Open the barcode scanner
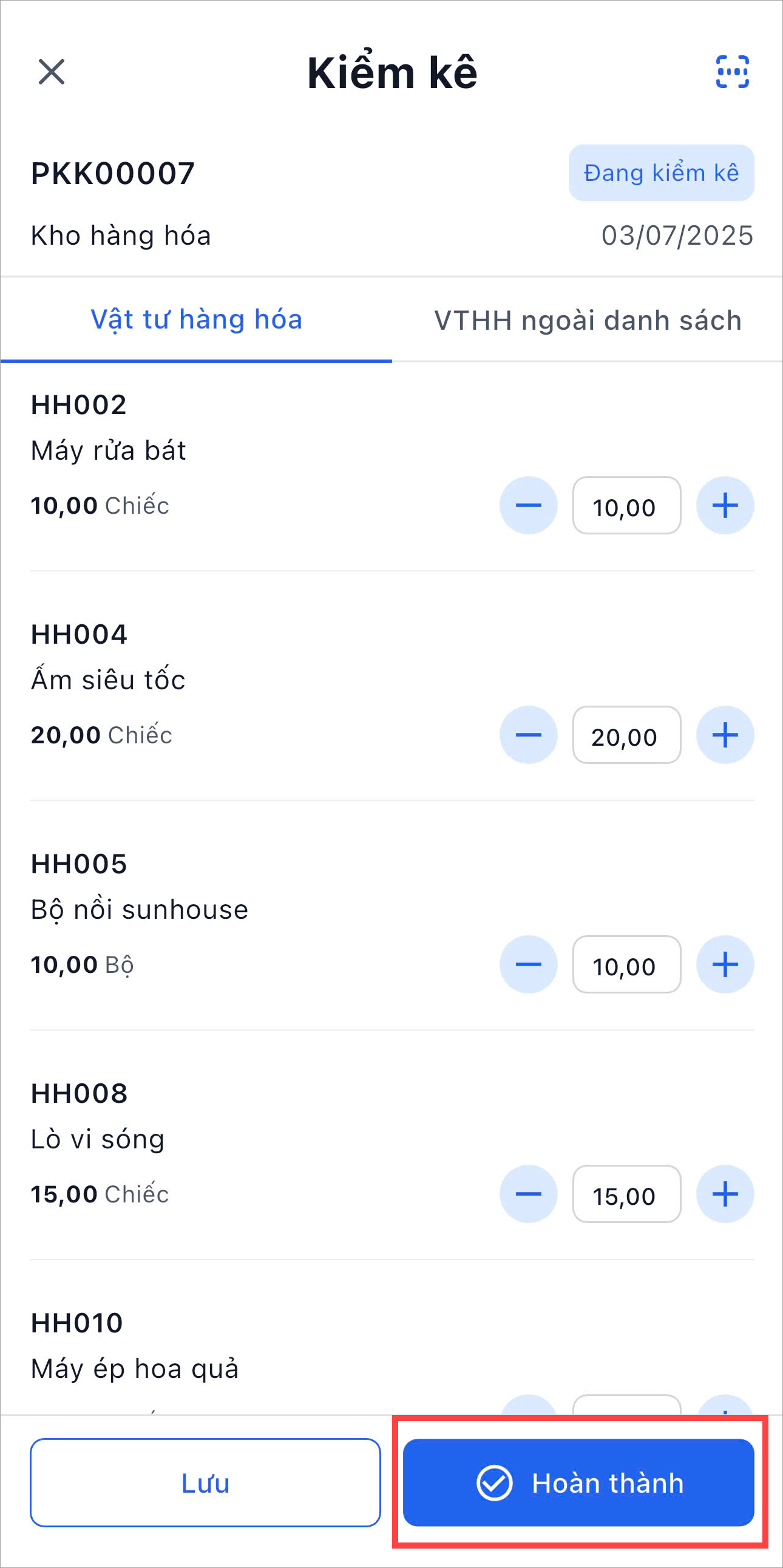This screenshot has height=1568, width=783. (732, 72)
